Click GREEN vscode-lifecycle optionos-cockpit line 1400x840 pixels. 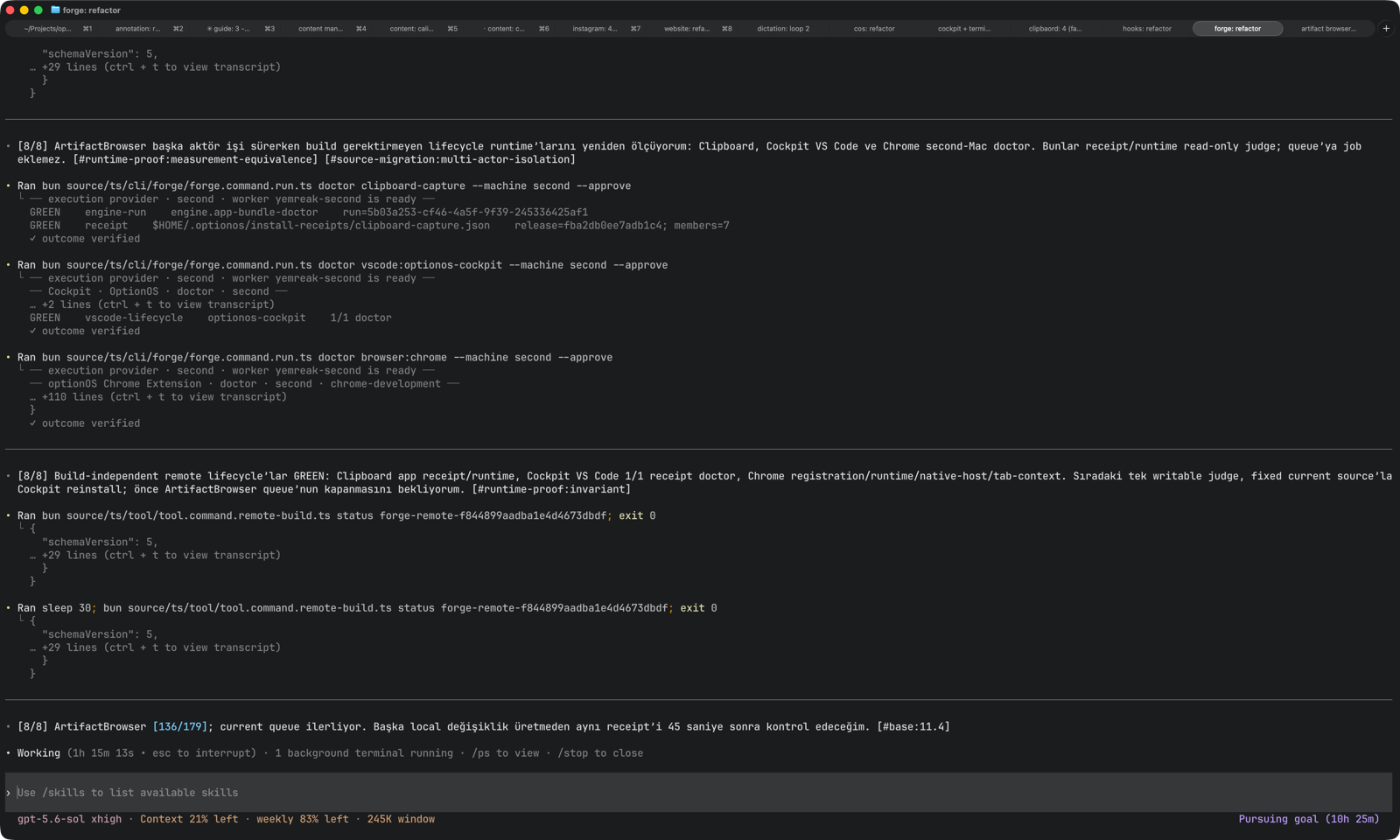[211, 318]
